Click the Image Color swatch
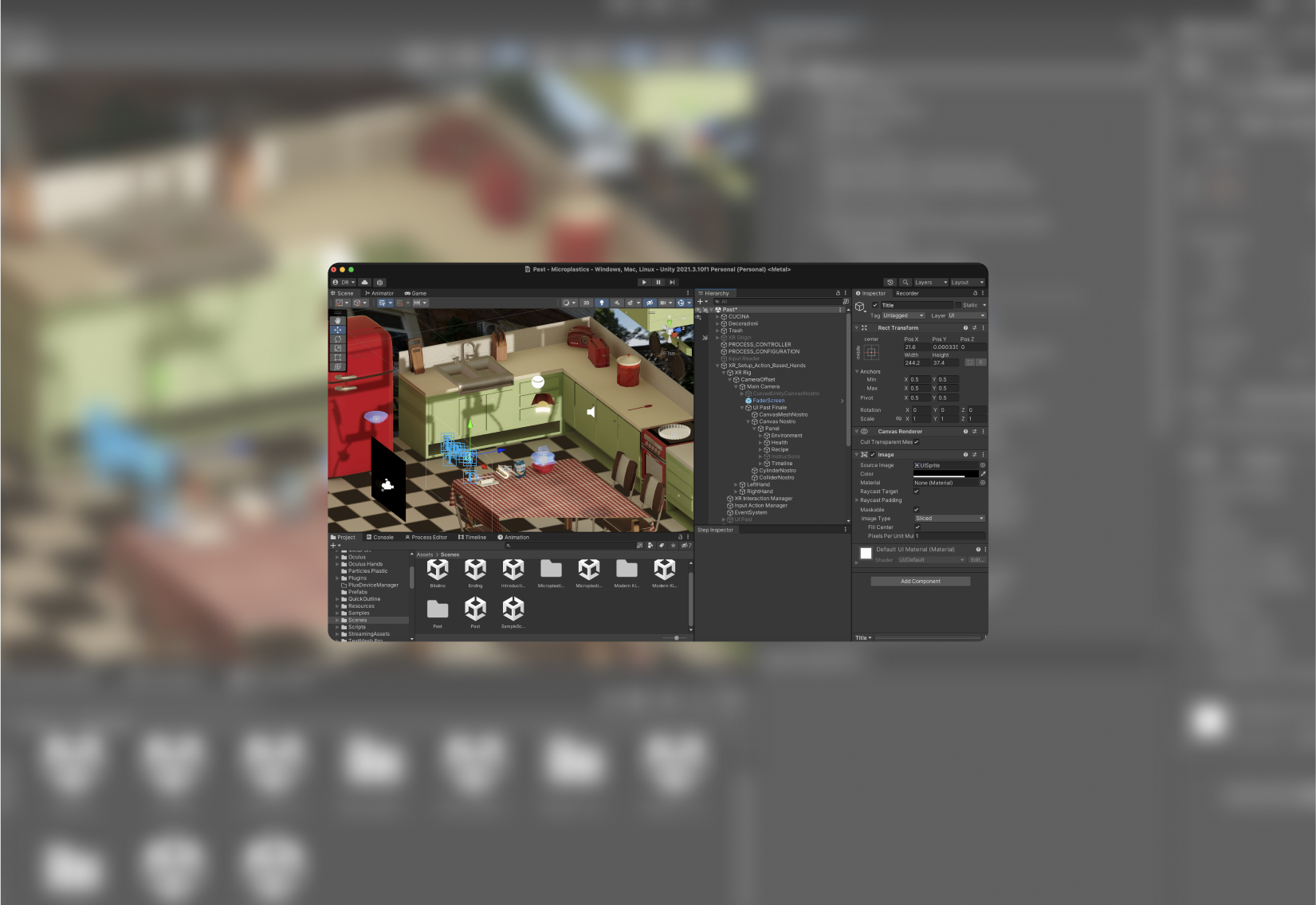 tap(945, 474)
